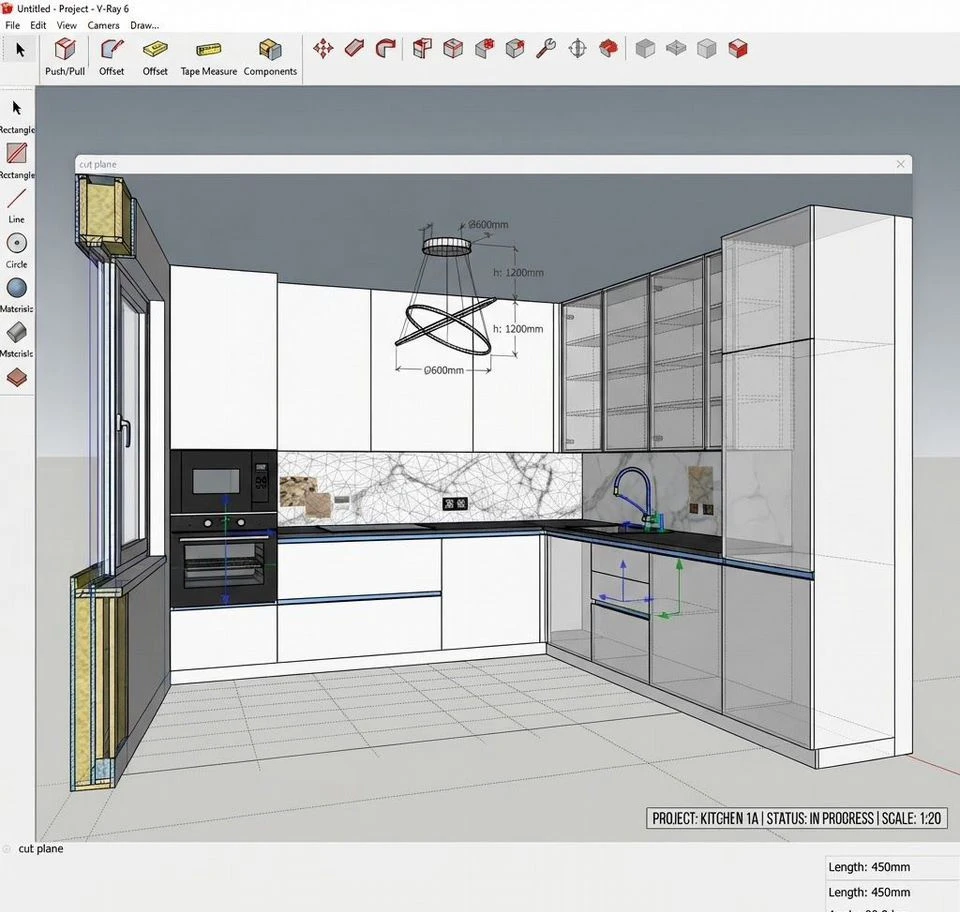960x912 pixels.
Task: Click the 'cut plane' status bar text
Action: click(x=40, y=848)
